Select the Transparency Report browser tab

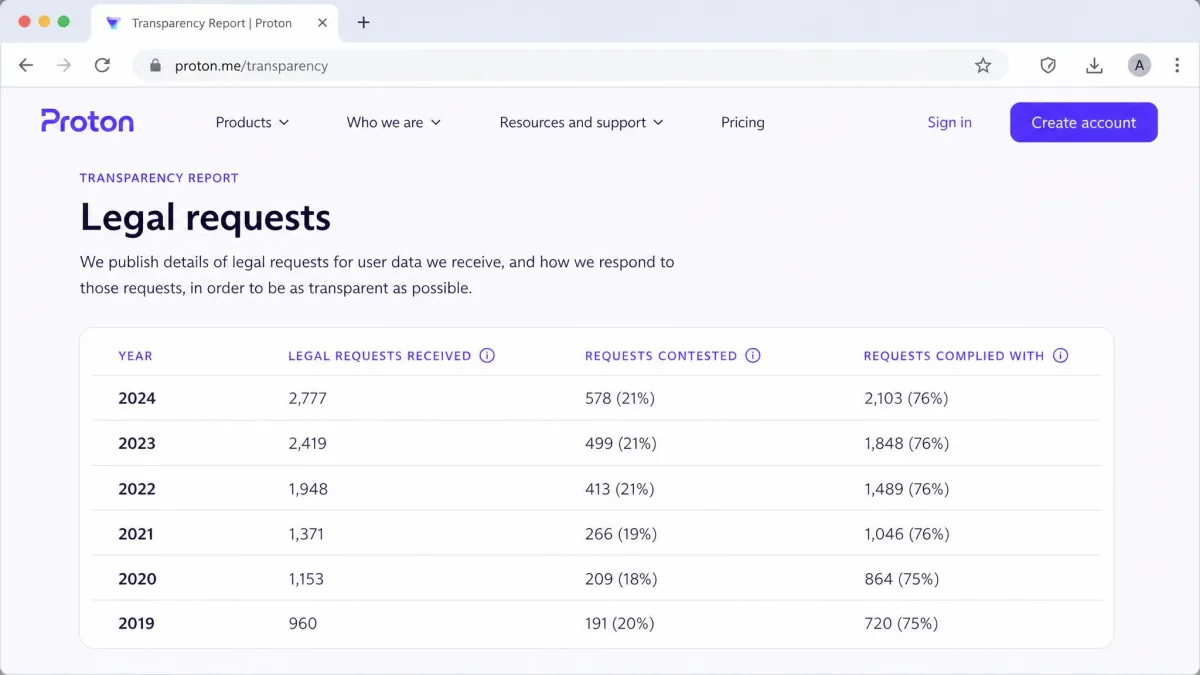tap(215, 23)
